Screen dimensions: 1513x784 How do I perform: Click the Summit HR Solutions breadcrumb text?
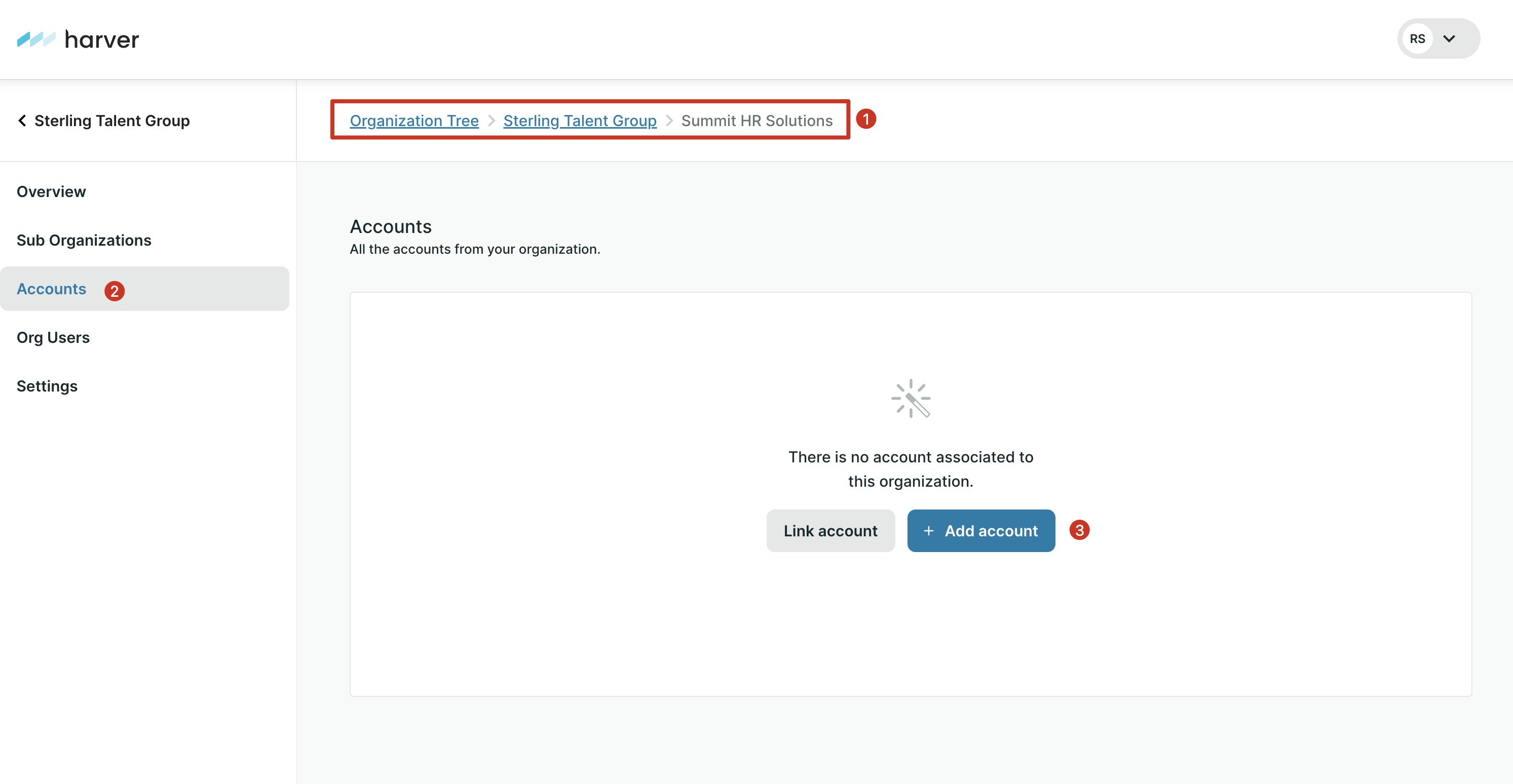pos(757,121)
